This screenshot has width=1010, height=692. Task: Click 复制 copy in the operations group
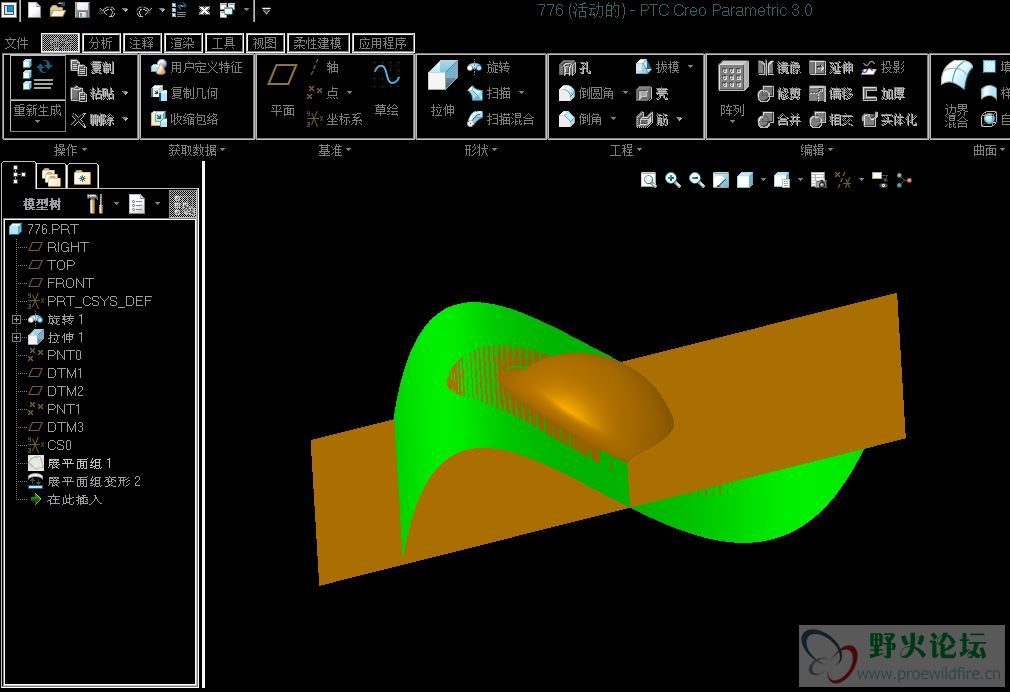[x=92, y=67]
